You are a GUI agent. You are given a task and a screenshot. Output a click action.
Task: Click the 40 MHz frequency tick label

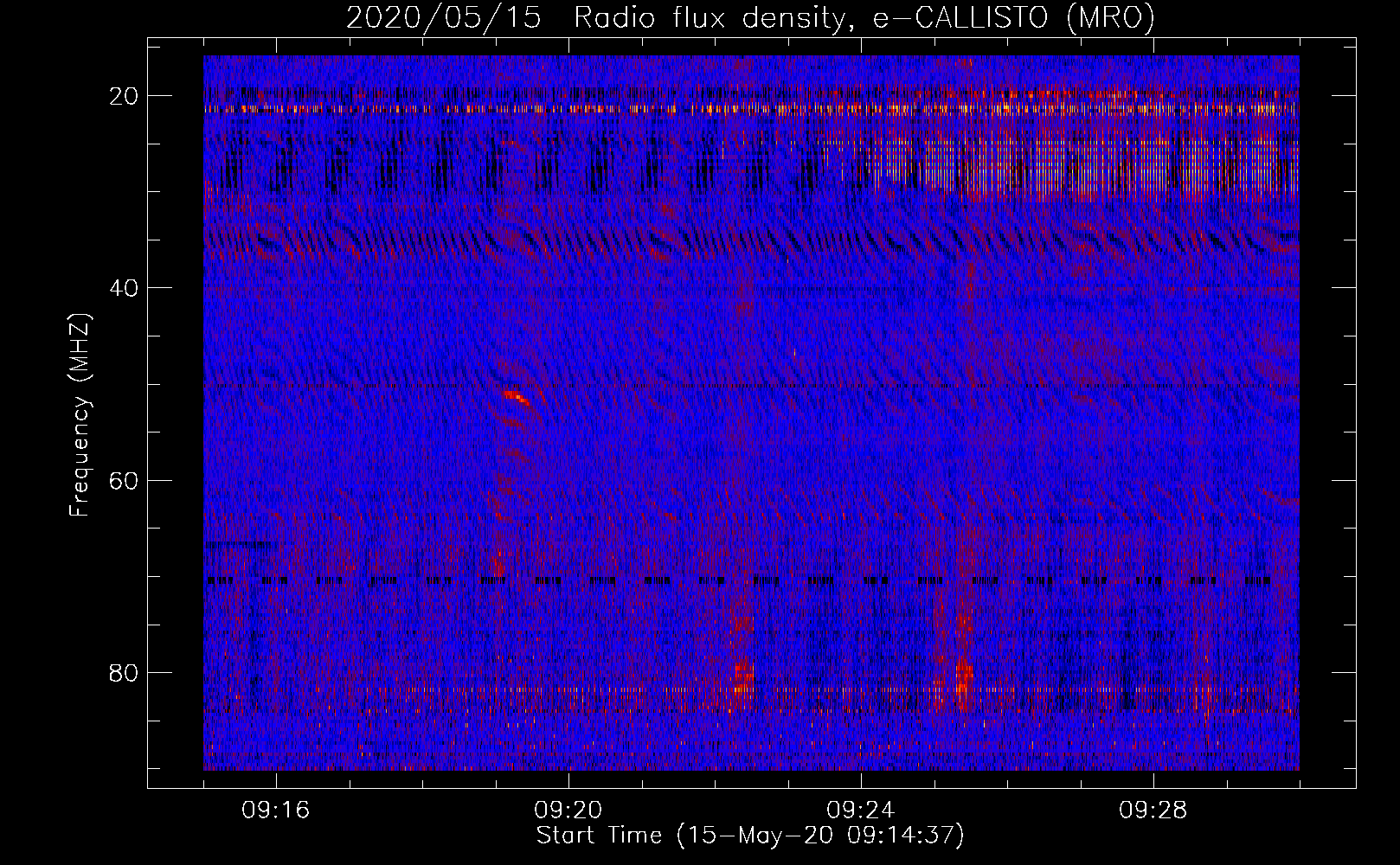pyautogui.click(x=125, y=288)
